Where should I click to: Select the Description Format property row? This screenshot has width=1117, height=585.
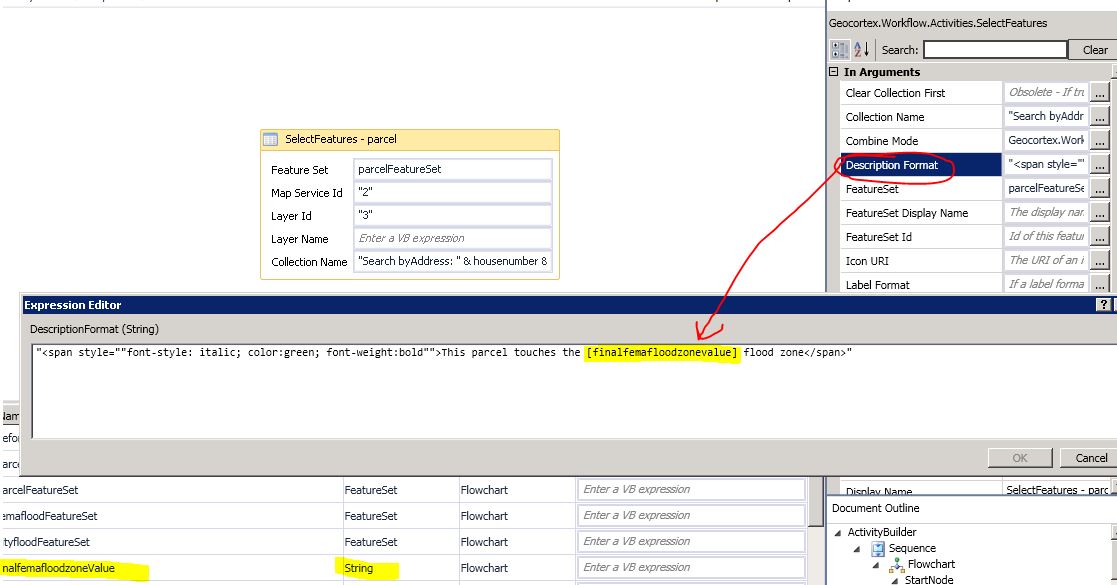coord(920,165)
